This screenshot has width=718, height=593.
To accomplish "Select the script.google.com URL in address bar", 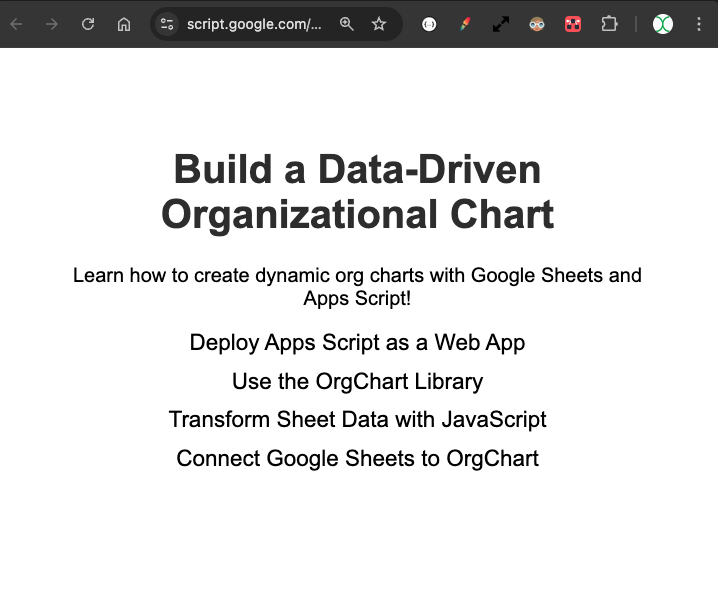I will click(254, 24).
